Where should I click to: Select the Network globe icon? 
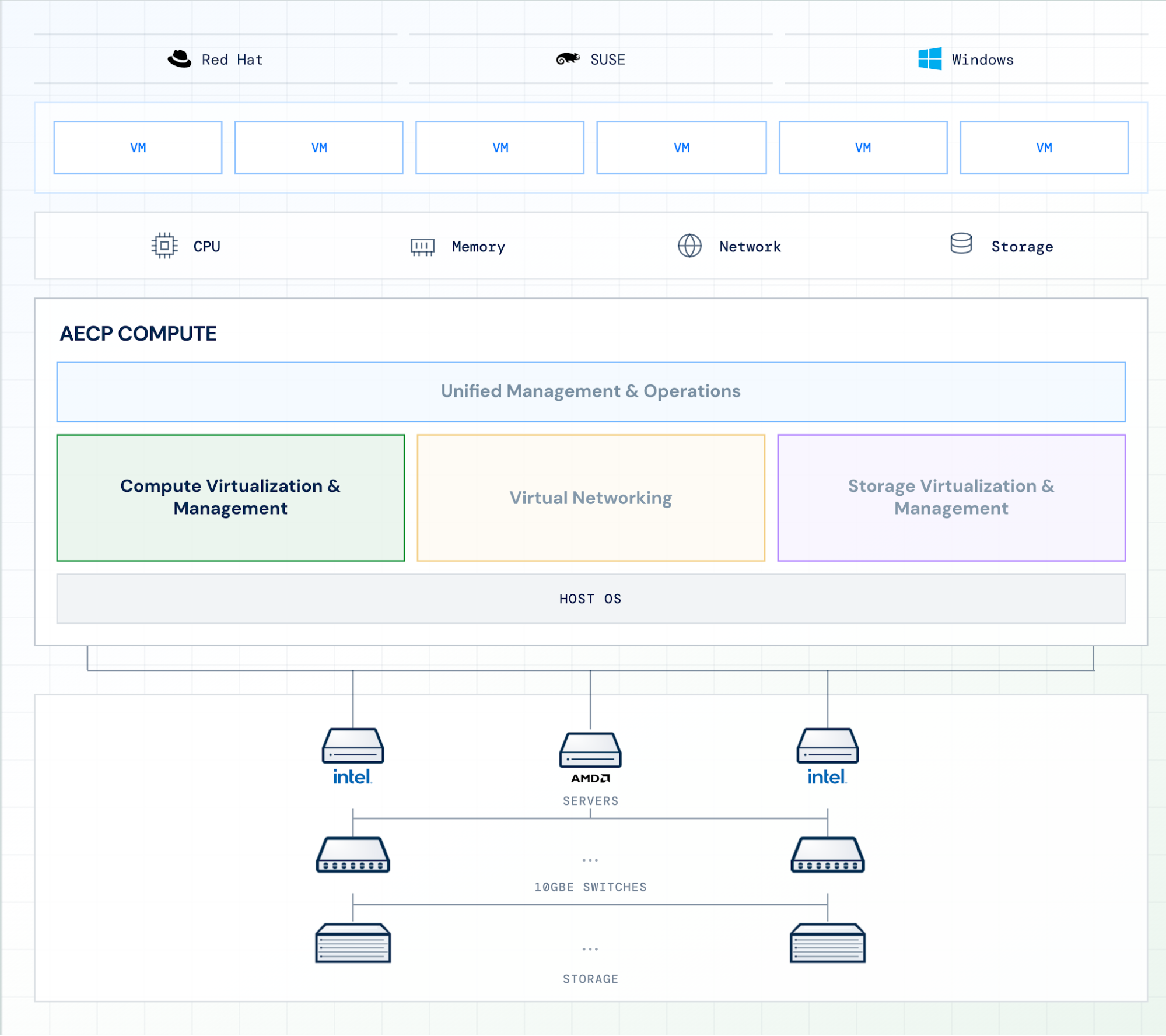[689, 246]
